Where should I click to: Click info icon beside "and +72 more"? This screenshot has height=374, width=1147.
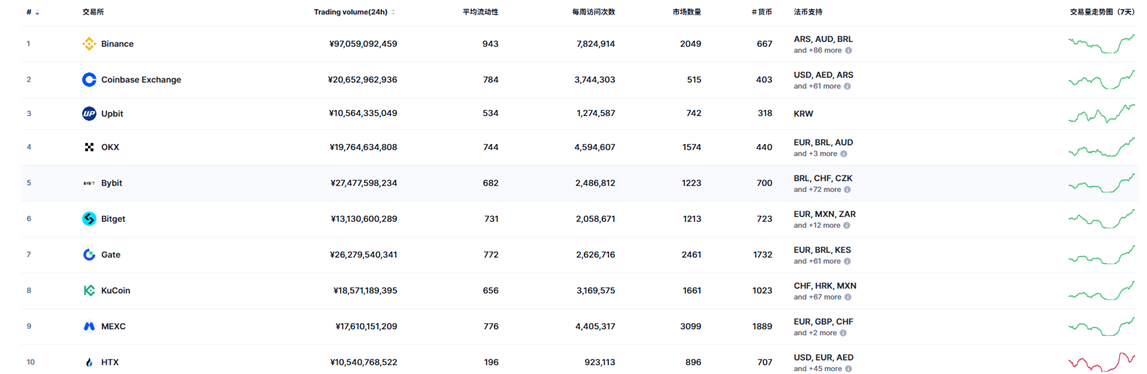(848, 190)
